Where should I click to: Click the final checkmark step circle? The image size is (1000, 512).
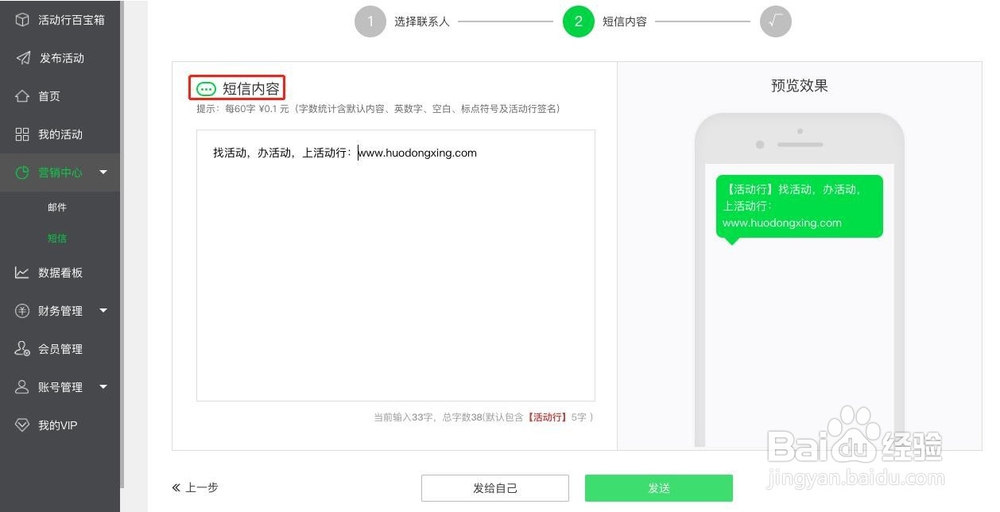[776, 22]
